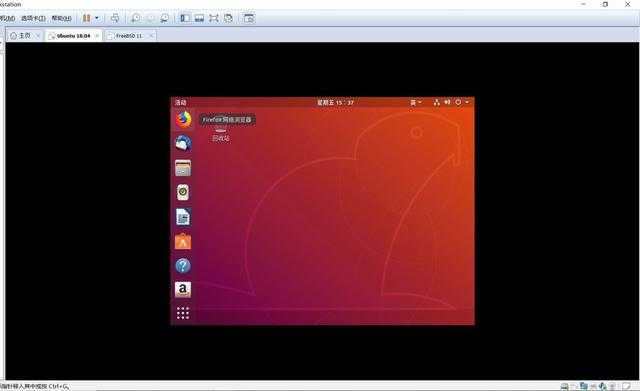Click the Amazon dock icon
The image size is (640, 391).
point(183,289)
